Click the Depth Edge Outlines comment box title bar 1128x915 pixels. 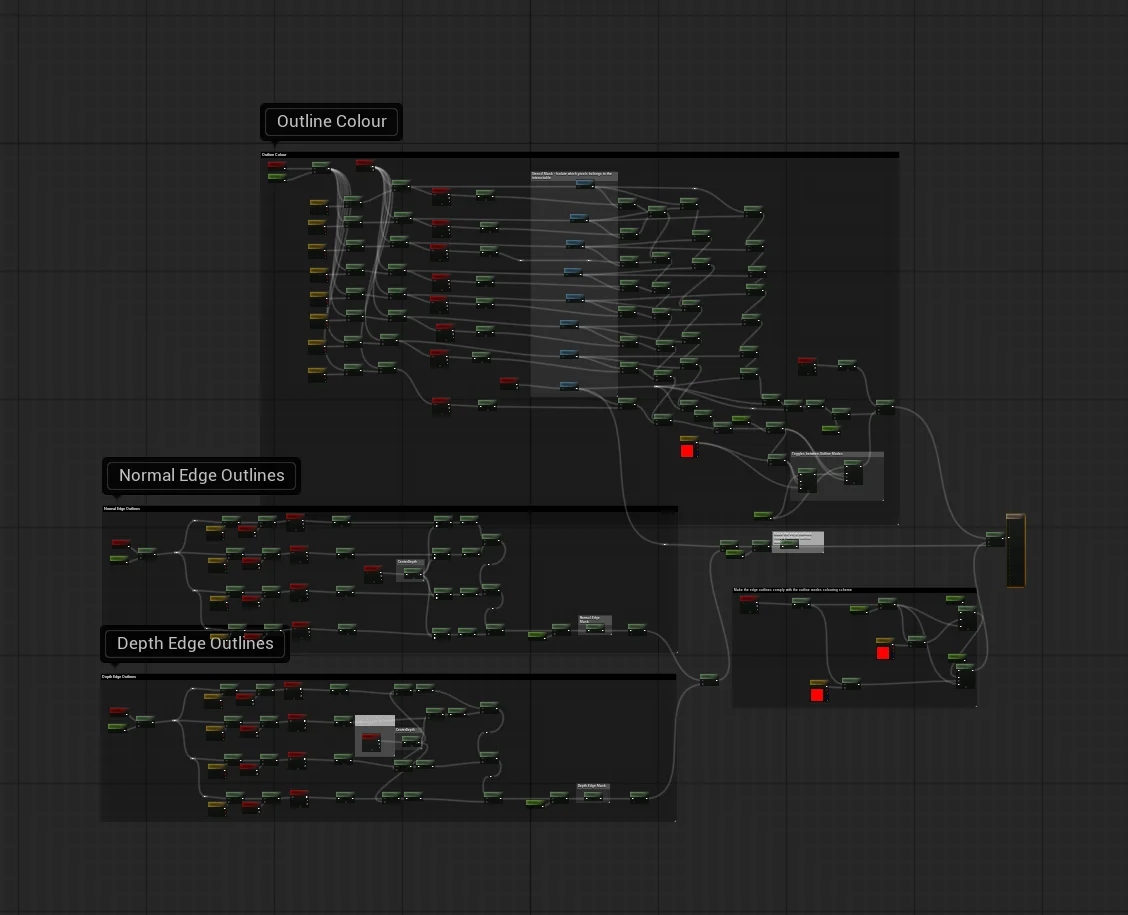(388, 676)
